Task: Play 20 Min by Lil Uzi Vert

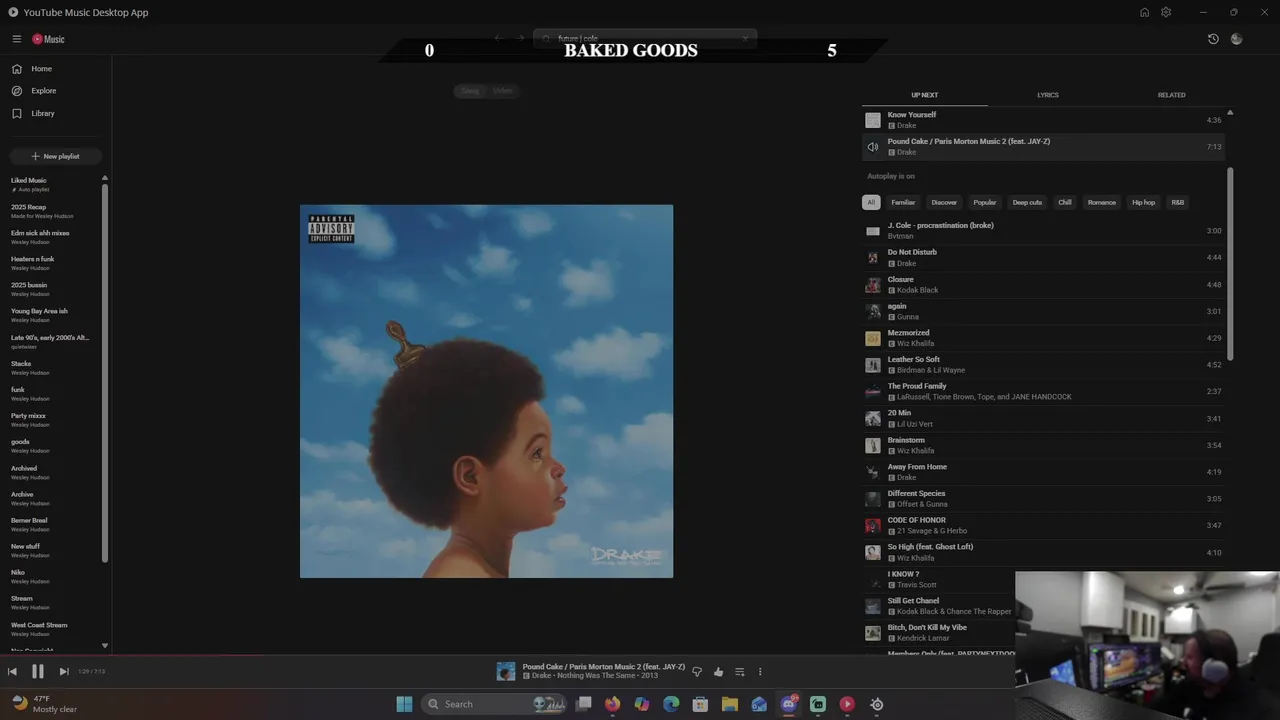Action: [x=1044, y=418]
